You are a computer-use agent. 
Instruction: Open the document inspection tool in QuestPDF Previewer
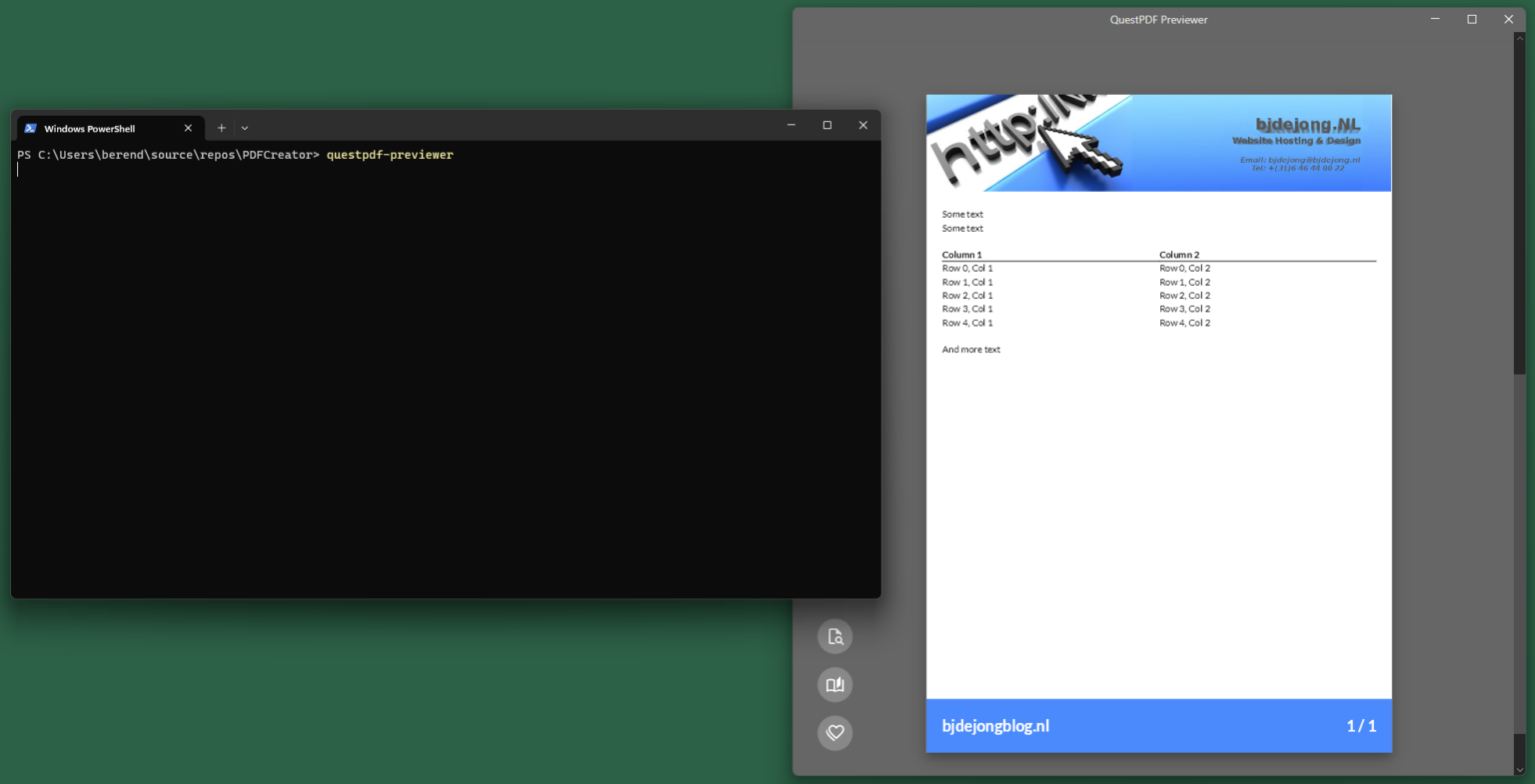[x=835, y=636]
